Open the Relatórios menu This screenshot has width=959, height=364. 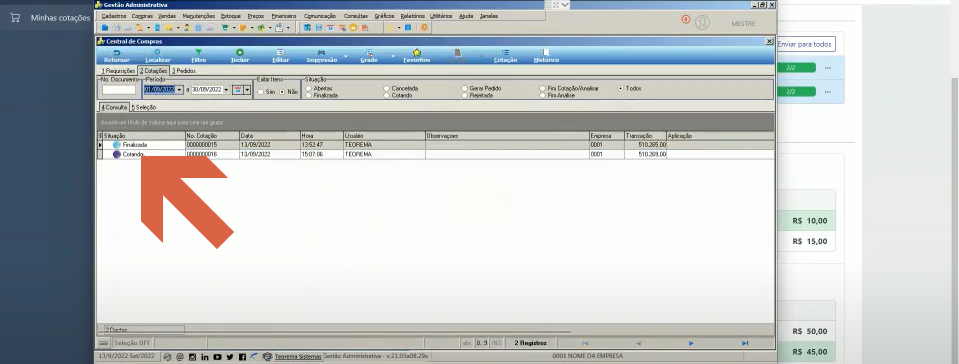point(413,16)
